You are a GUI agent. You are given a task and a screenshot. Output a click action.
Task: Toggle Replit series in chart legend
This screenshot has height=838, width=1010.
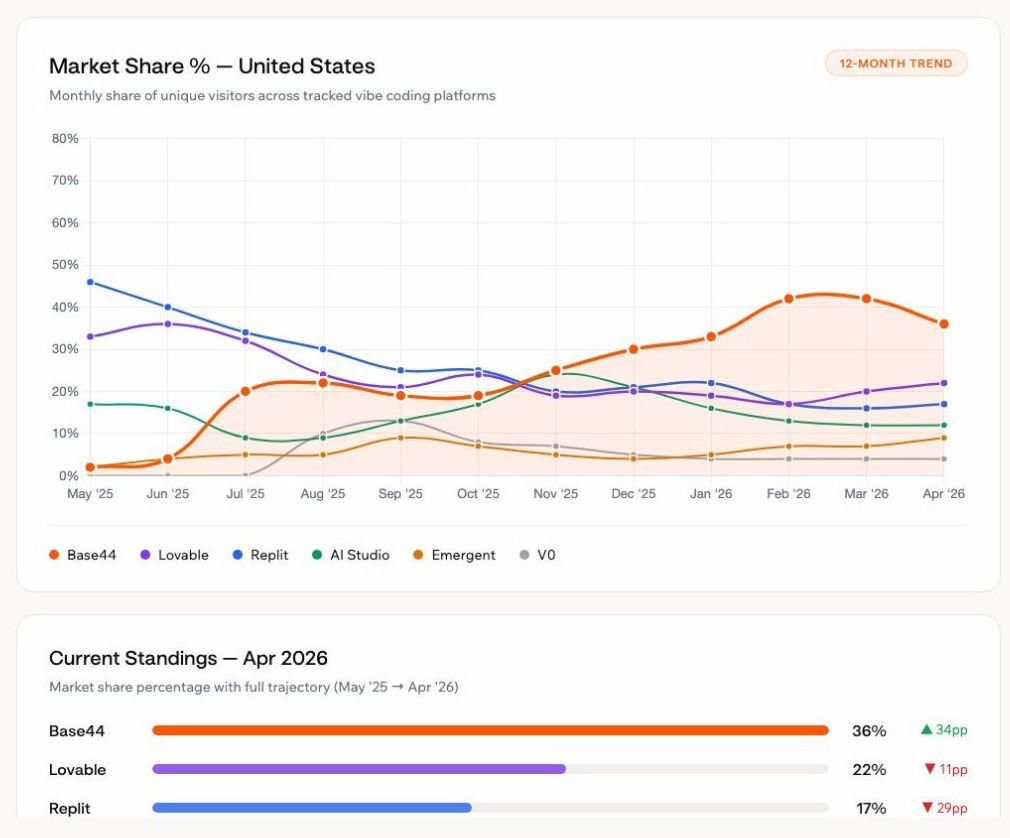(260, 555)
